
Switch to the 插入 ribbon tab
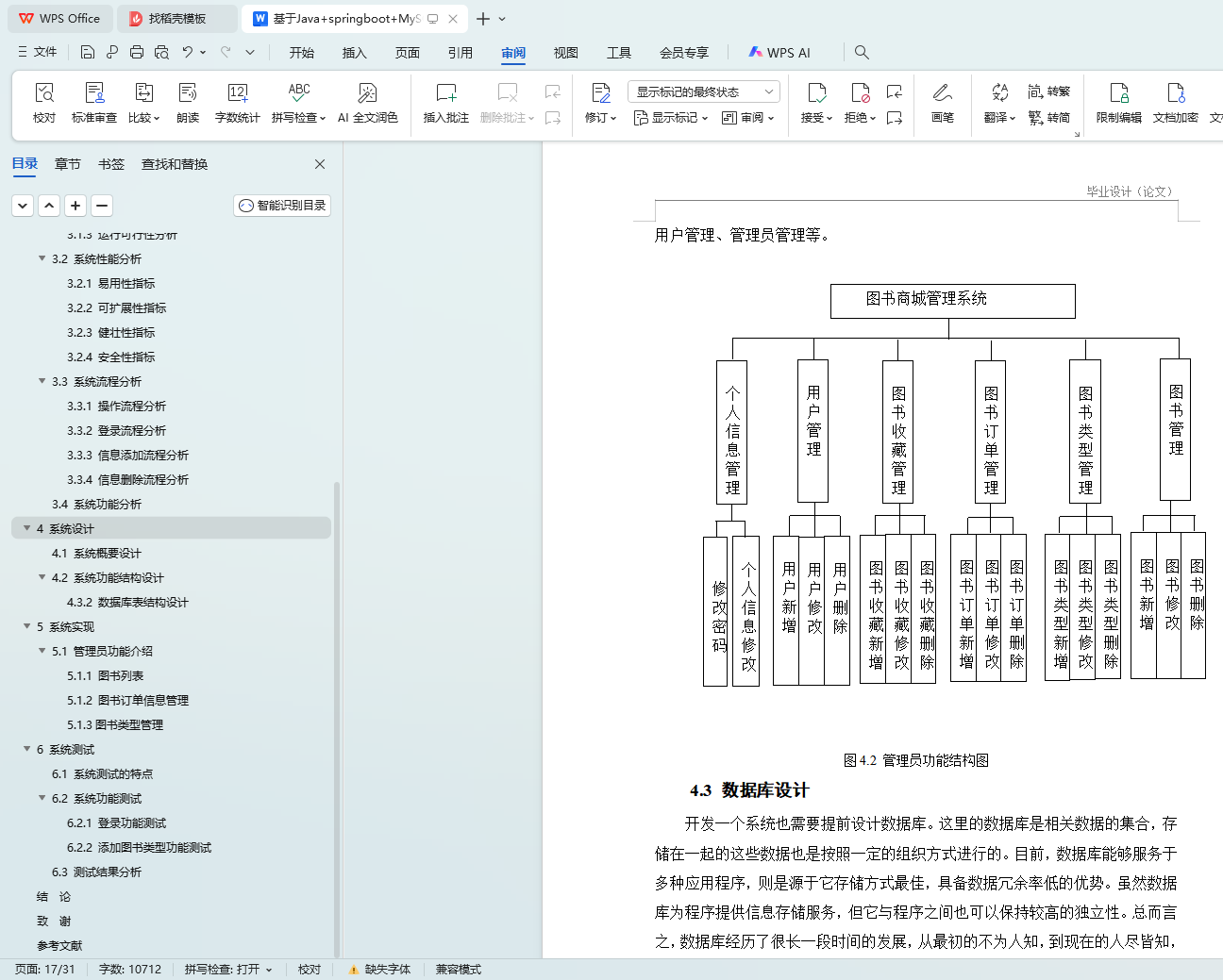[x=355, y=53]
